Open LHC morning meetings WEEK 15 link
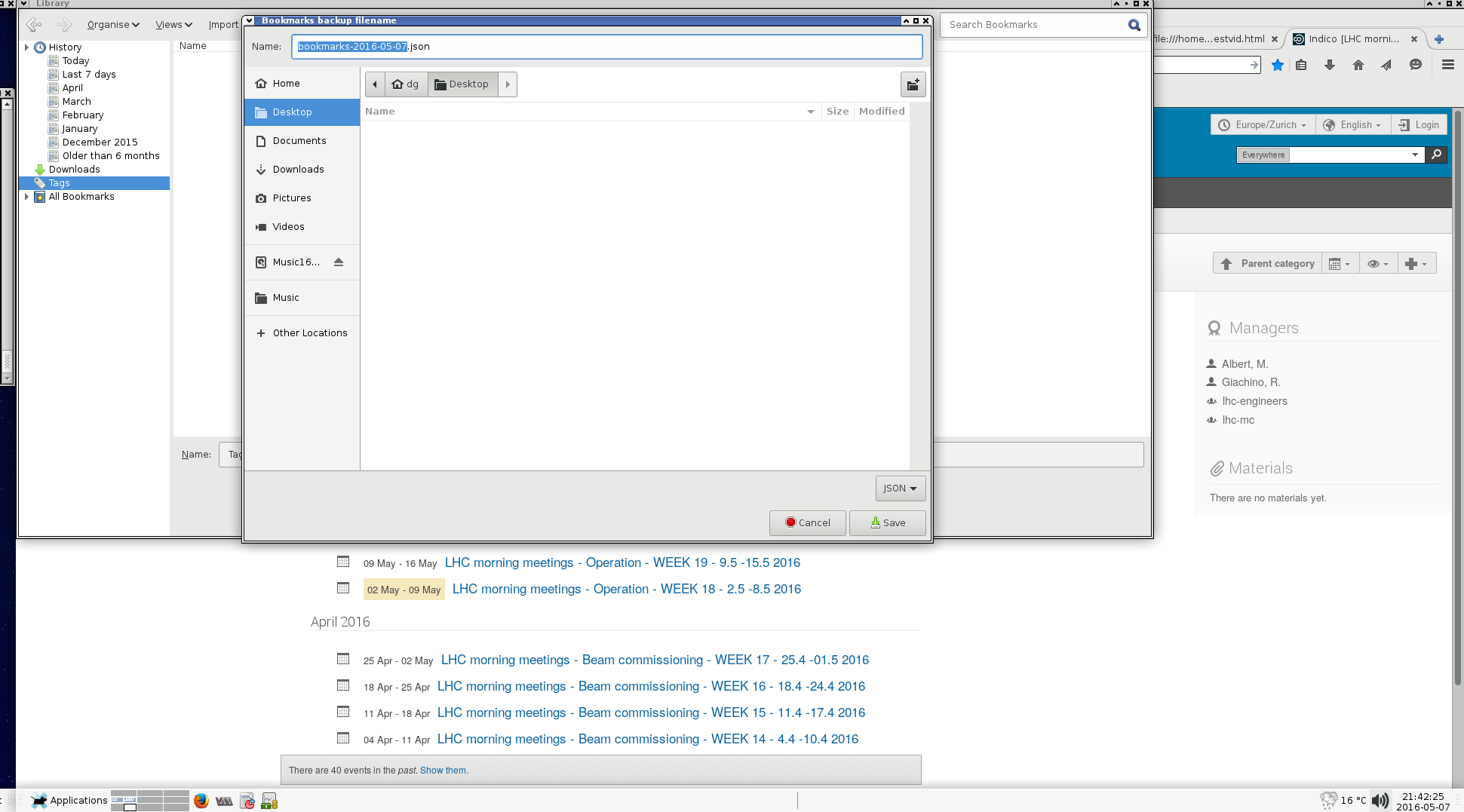 (651, 713)
